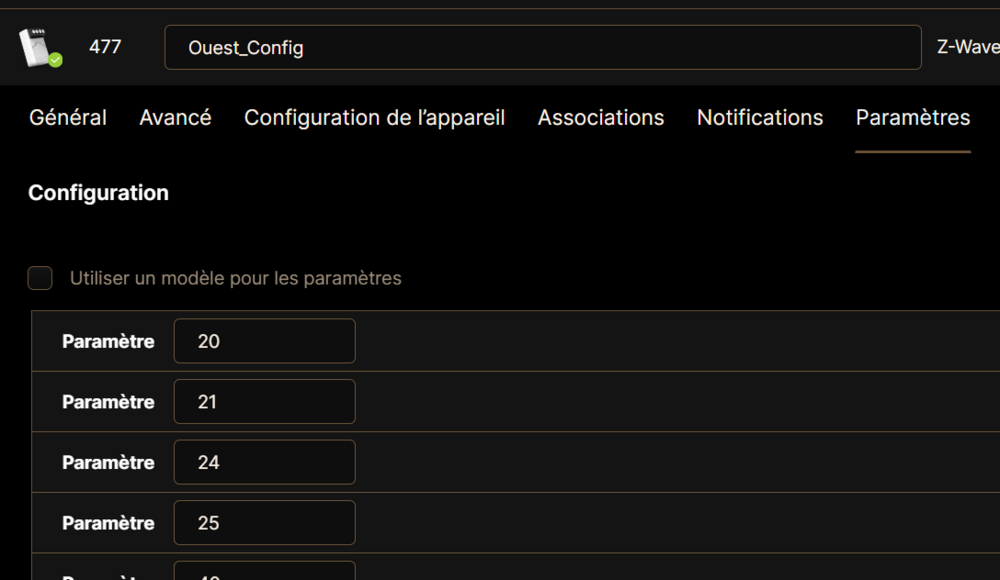This screenshot has width=1000, height=580.
Task: Click the Paramètre label beside value 25
Action: [x=108, y=523]
